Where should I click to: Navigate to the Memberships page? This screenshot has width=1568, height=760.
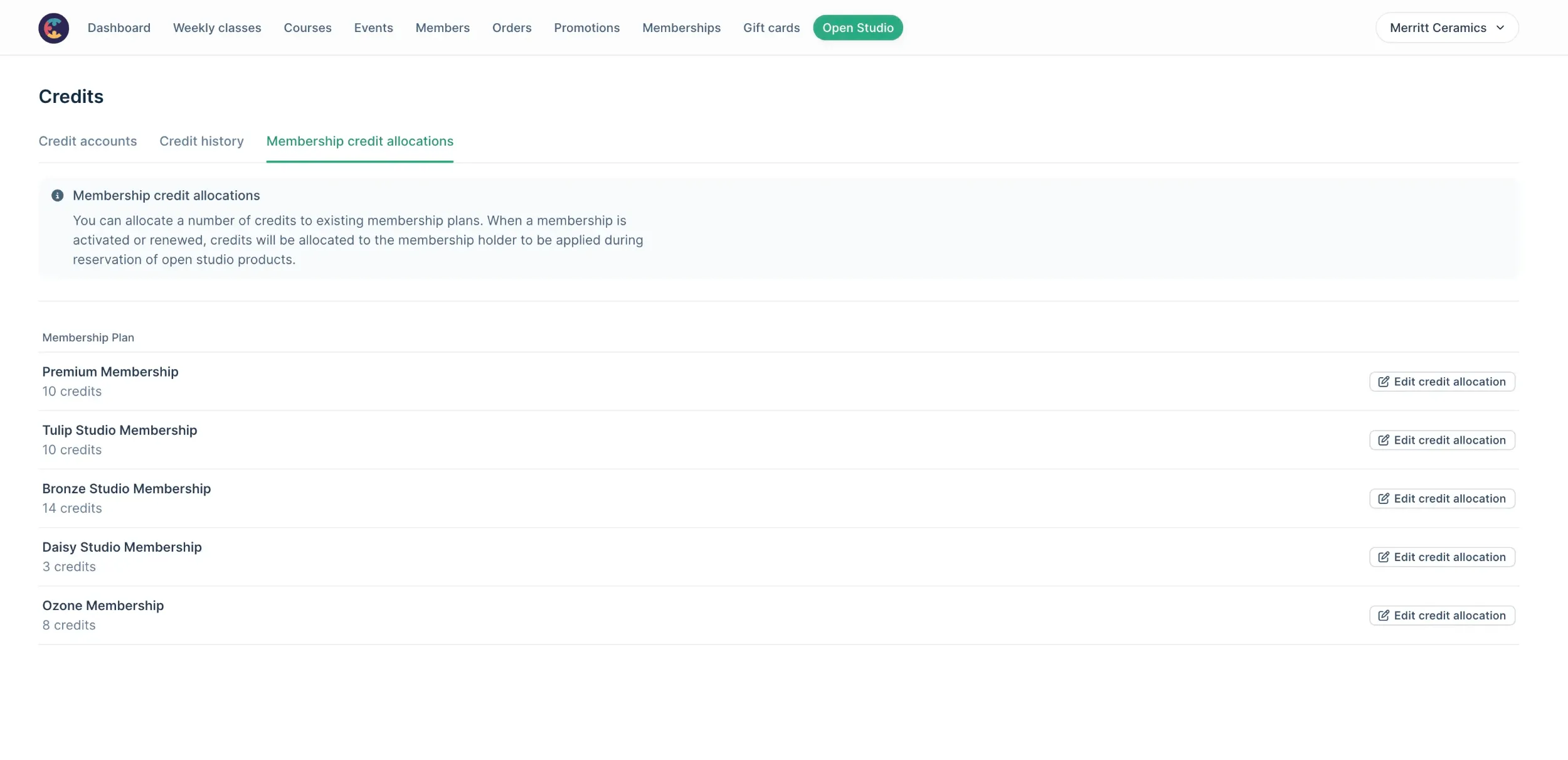tap(681, 28)
